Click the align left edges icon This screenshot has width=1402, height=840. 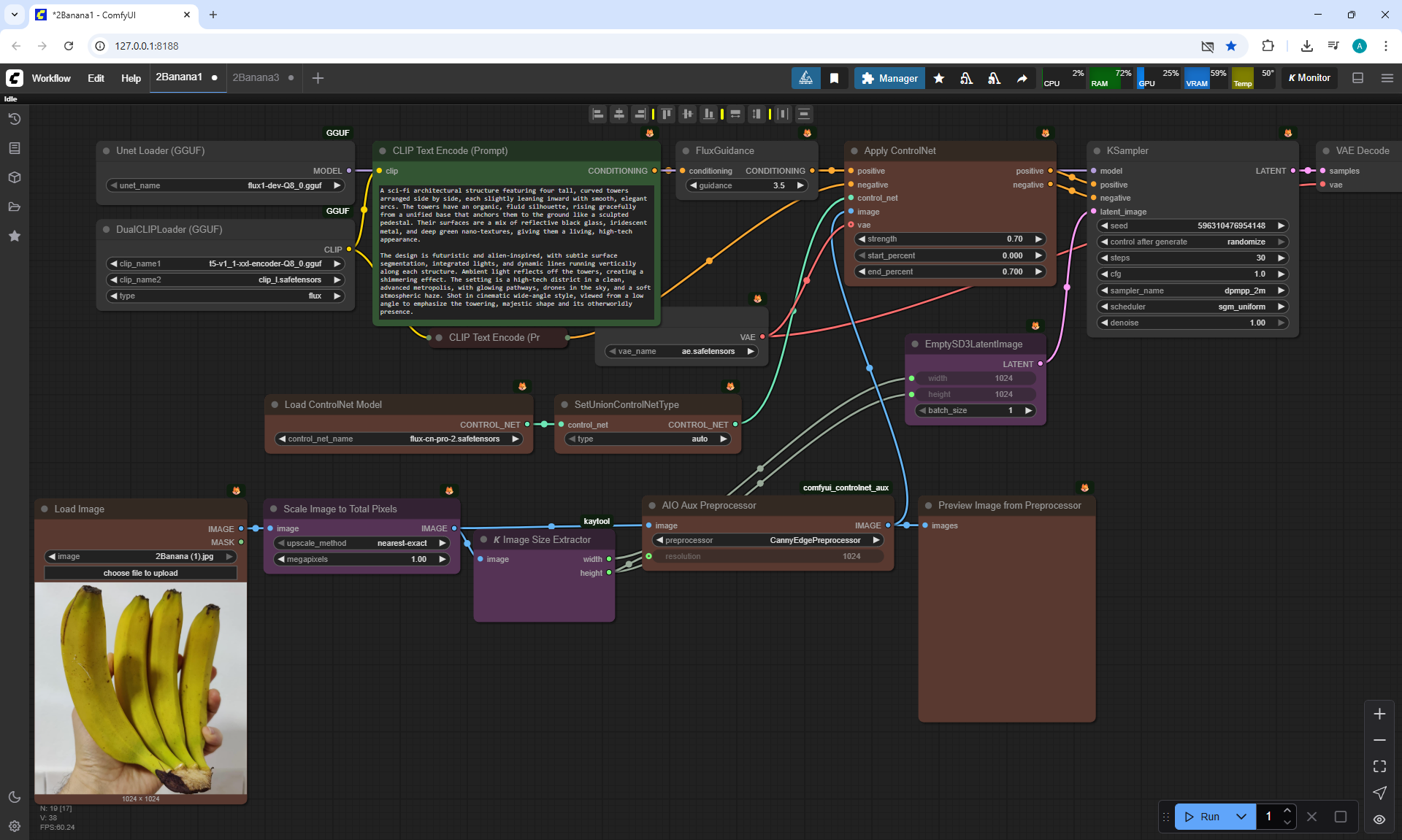pyautogui.click(x=598, y=114)
